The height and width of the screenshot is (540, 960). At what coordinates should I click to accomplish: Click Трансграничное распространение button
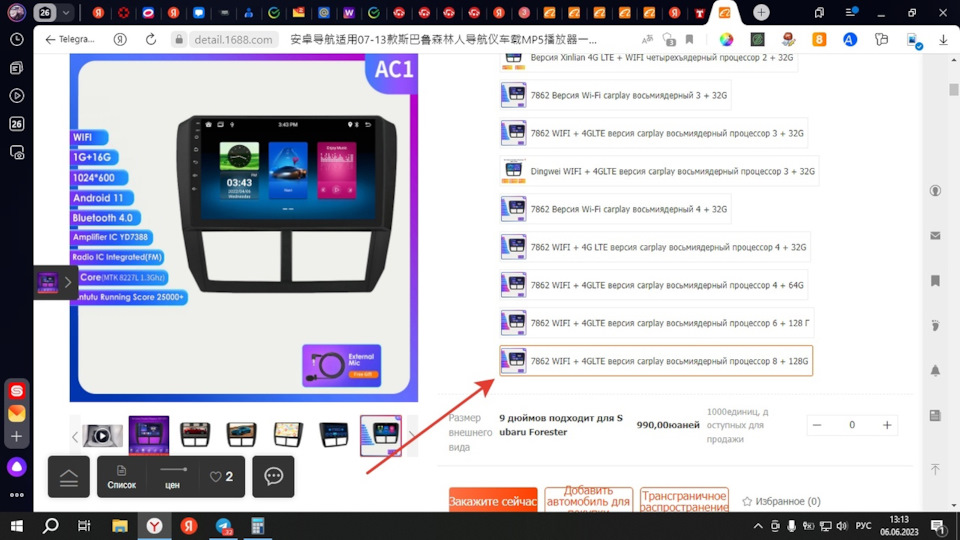tap(684, 500)
